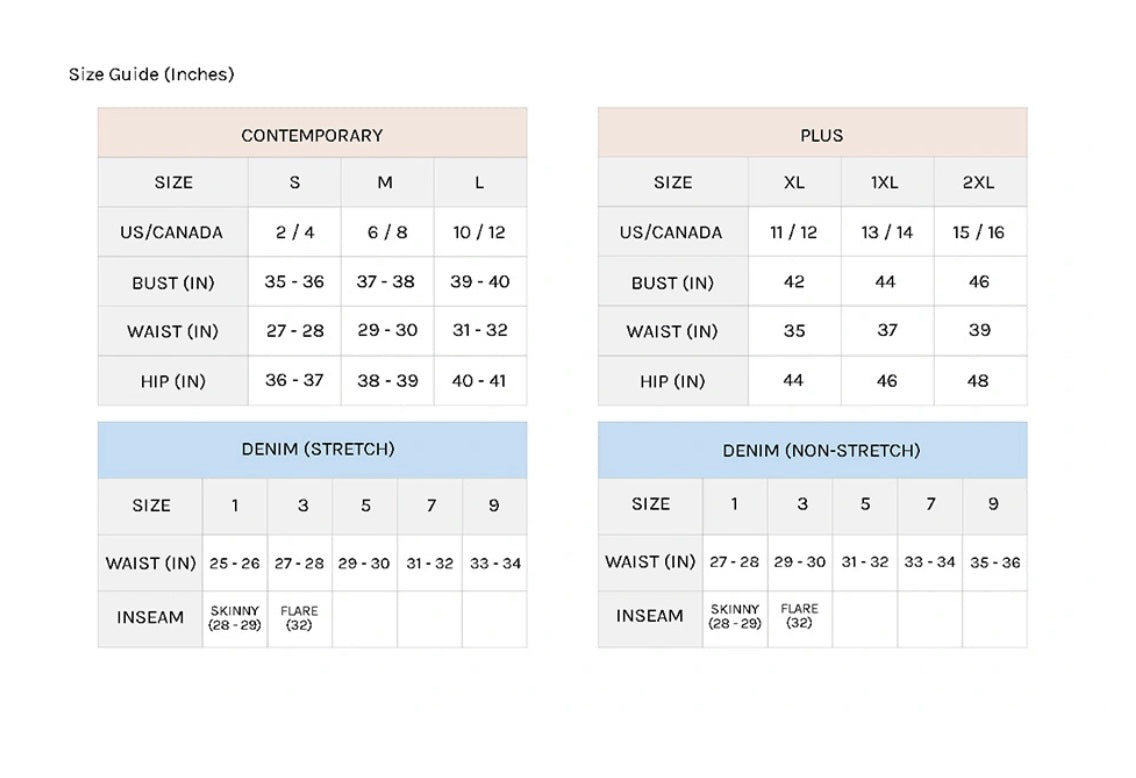
Task: Select the PLUS table header
Action: tap(821, 135)
